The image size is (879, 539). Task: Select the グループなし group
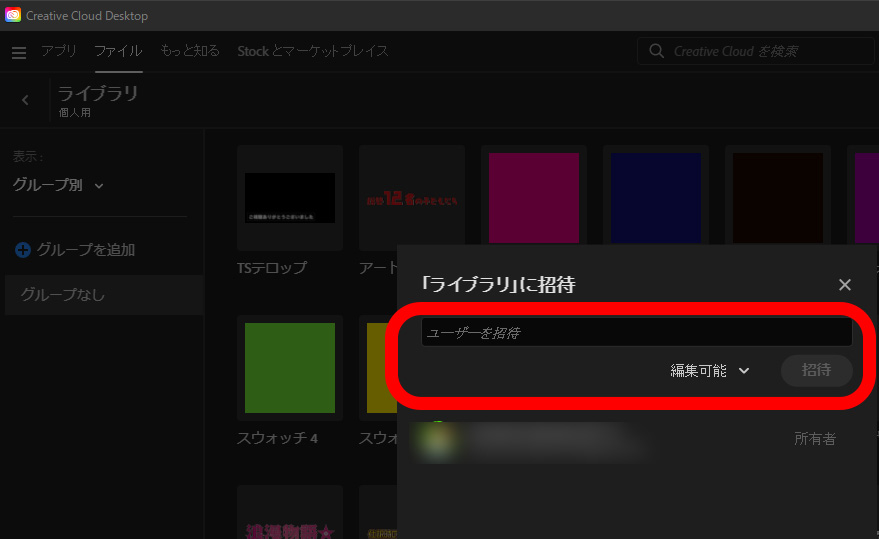[x=104, y=294]
